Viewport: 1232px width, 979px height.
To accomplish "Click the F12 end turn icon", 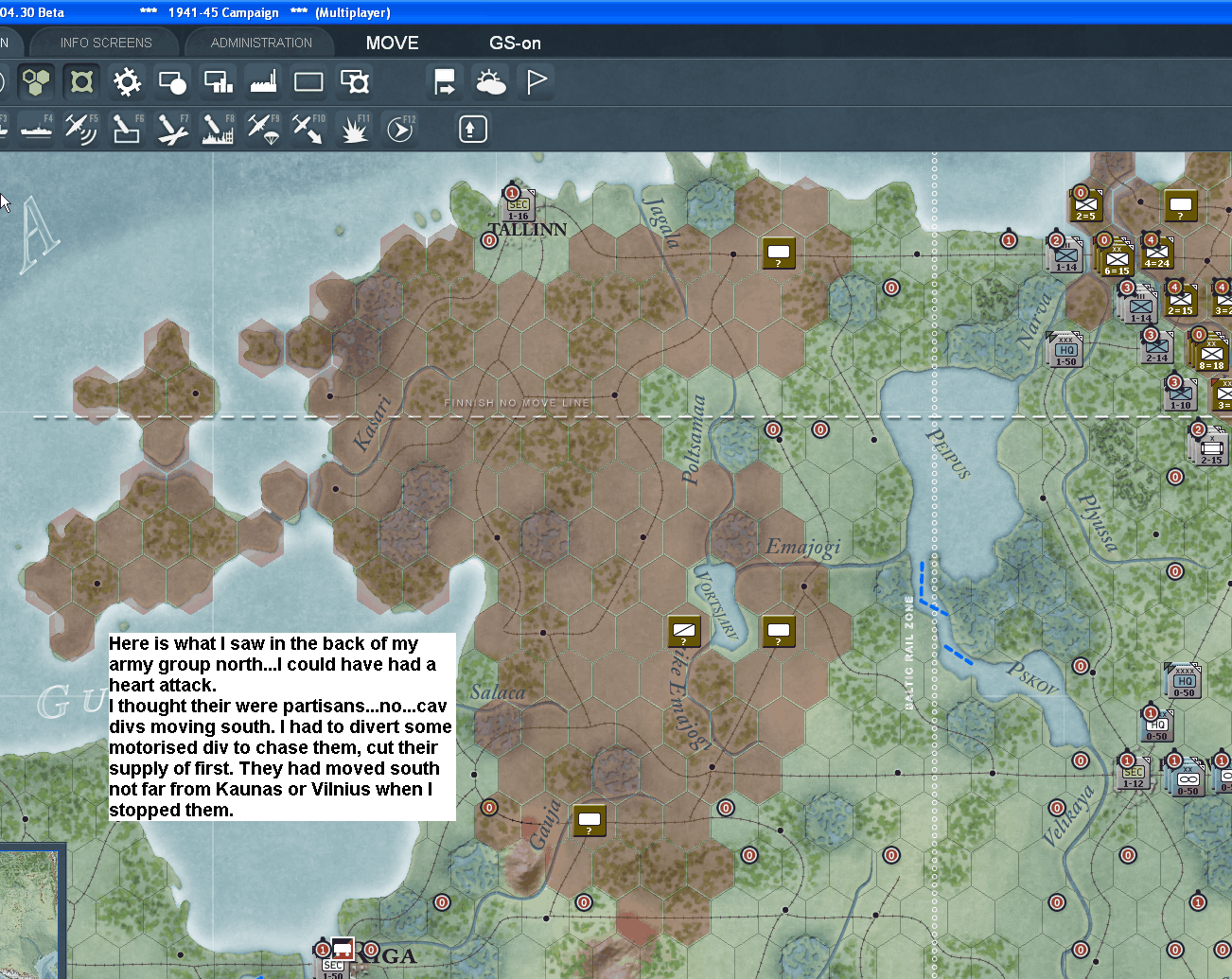I will point(400,129).
